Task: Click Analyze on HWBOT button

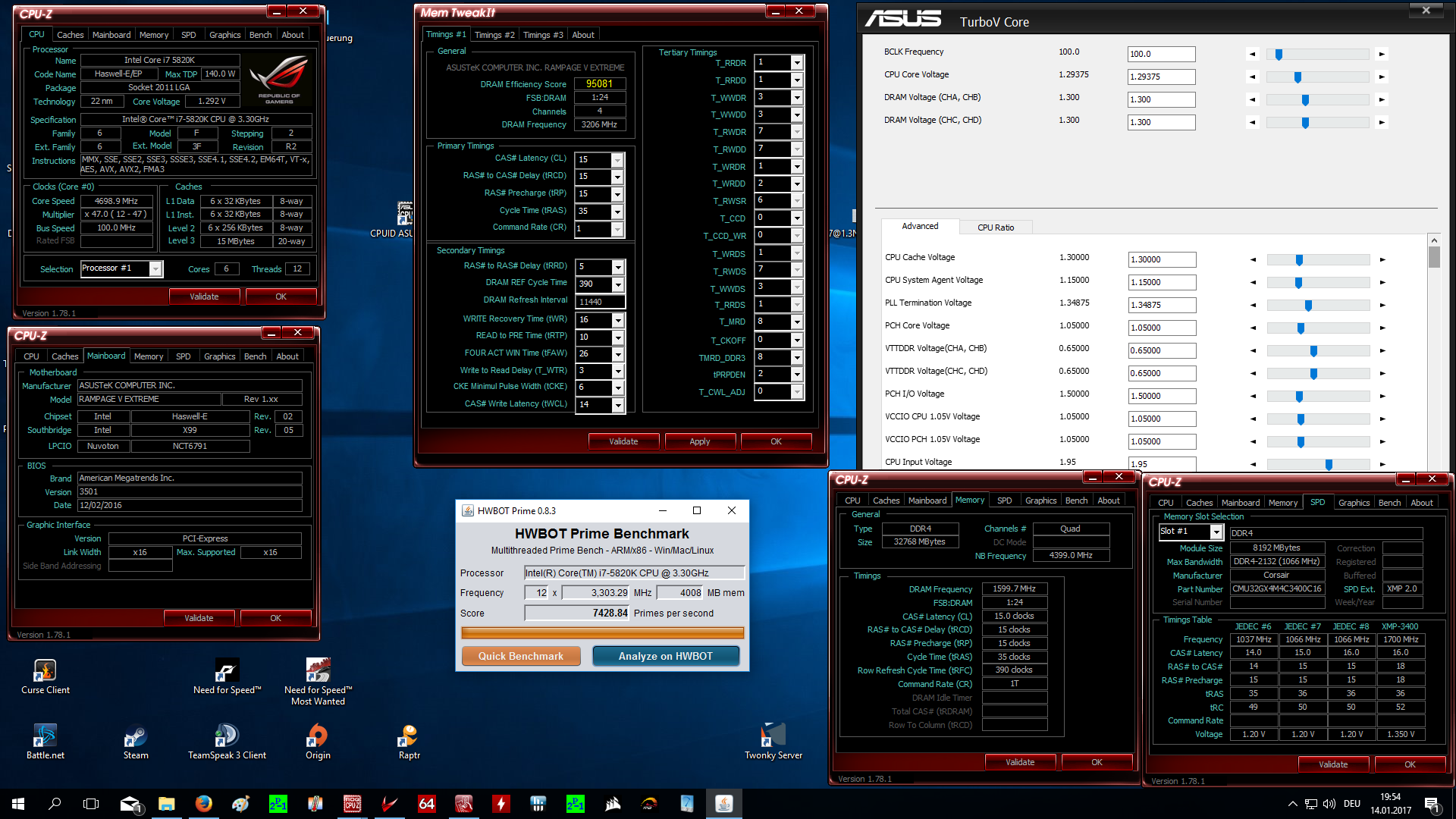Action: 665,656
